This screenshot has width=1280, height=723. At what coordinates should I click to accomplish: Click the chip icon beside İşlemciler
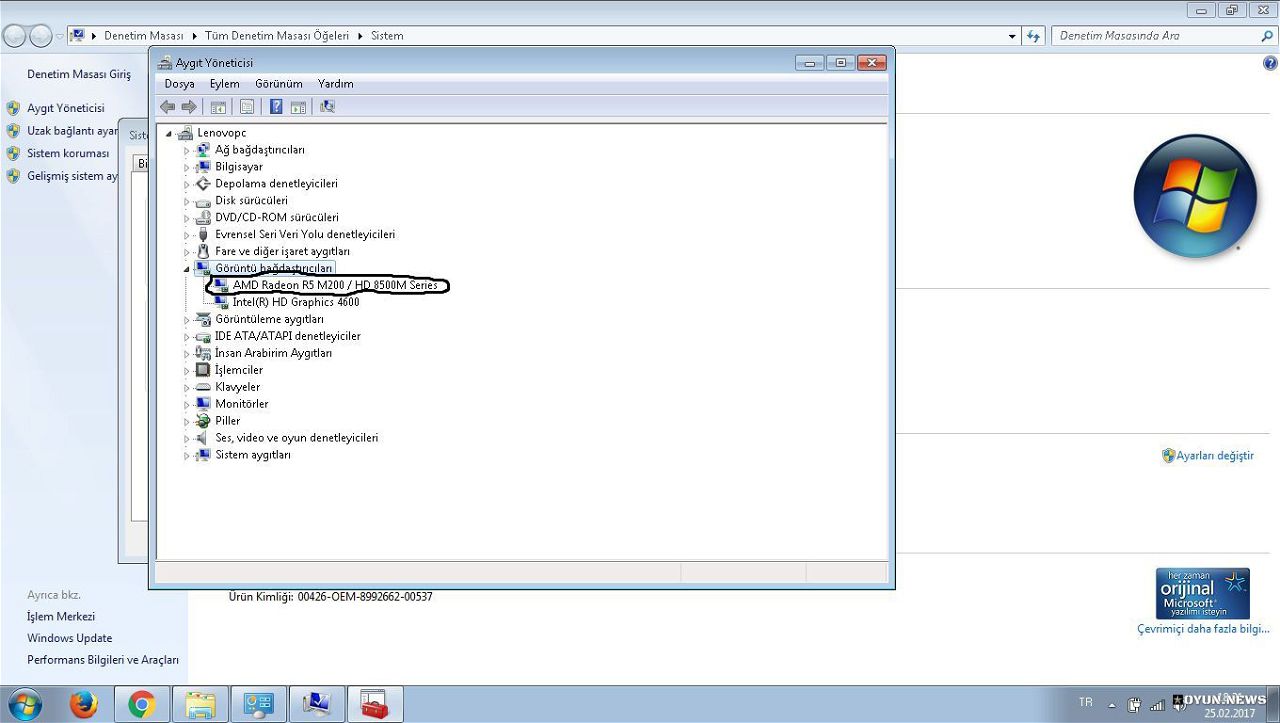tap(203, 370)
